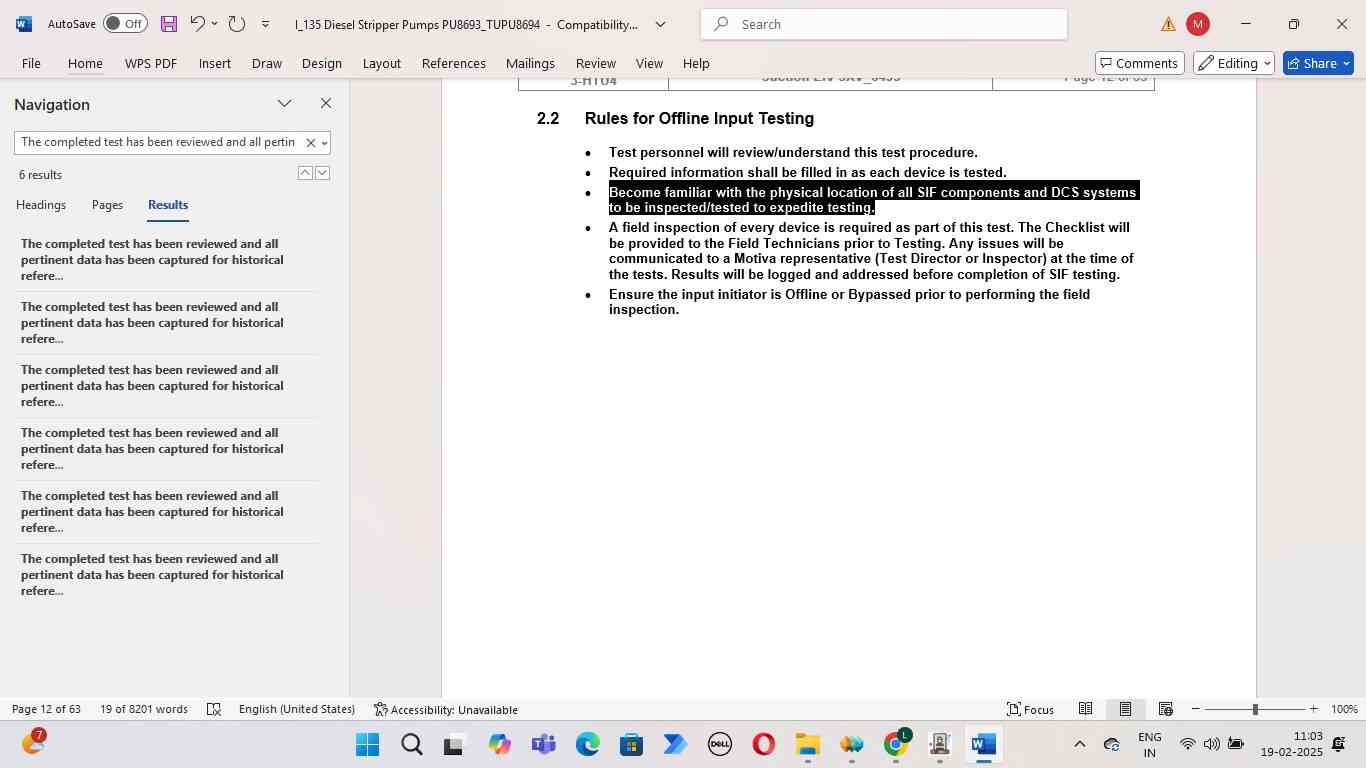Open the References ribbon tab
Screen dimensions: 1366x768
[453, 63]
